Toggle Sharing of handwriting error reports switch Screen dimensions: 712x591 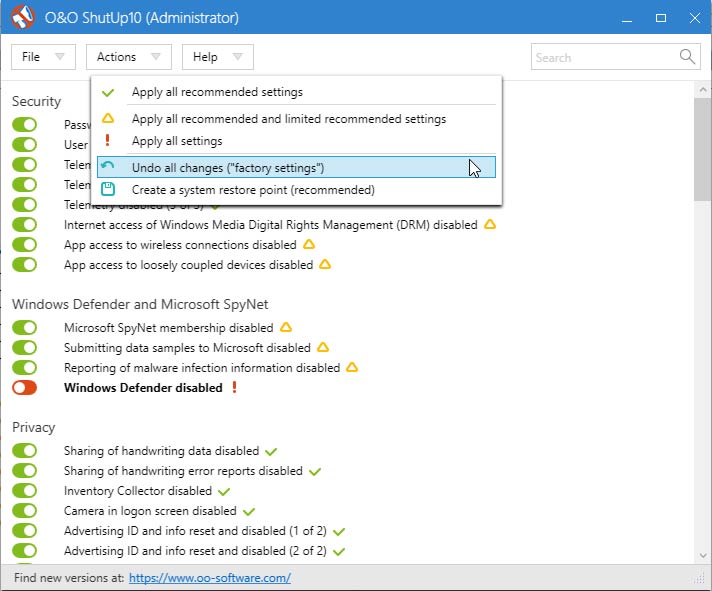pyautogui.click(x=25, y=470)
